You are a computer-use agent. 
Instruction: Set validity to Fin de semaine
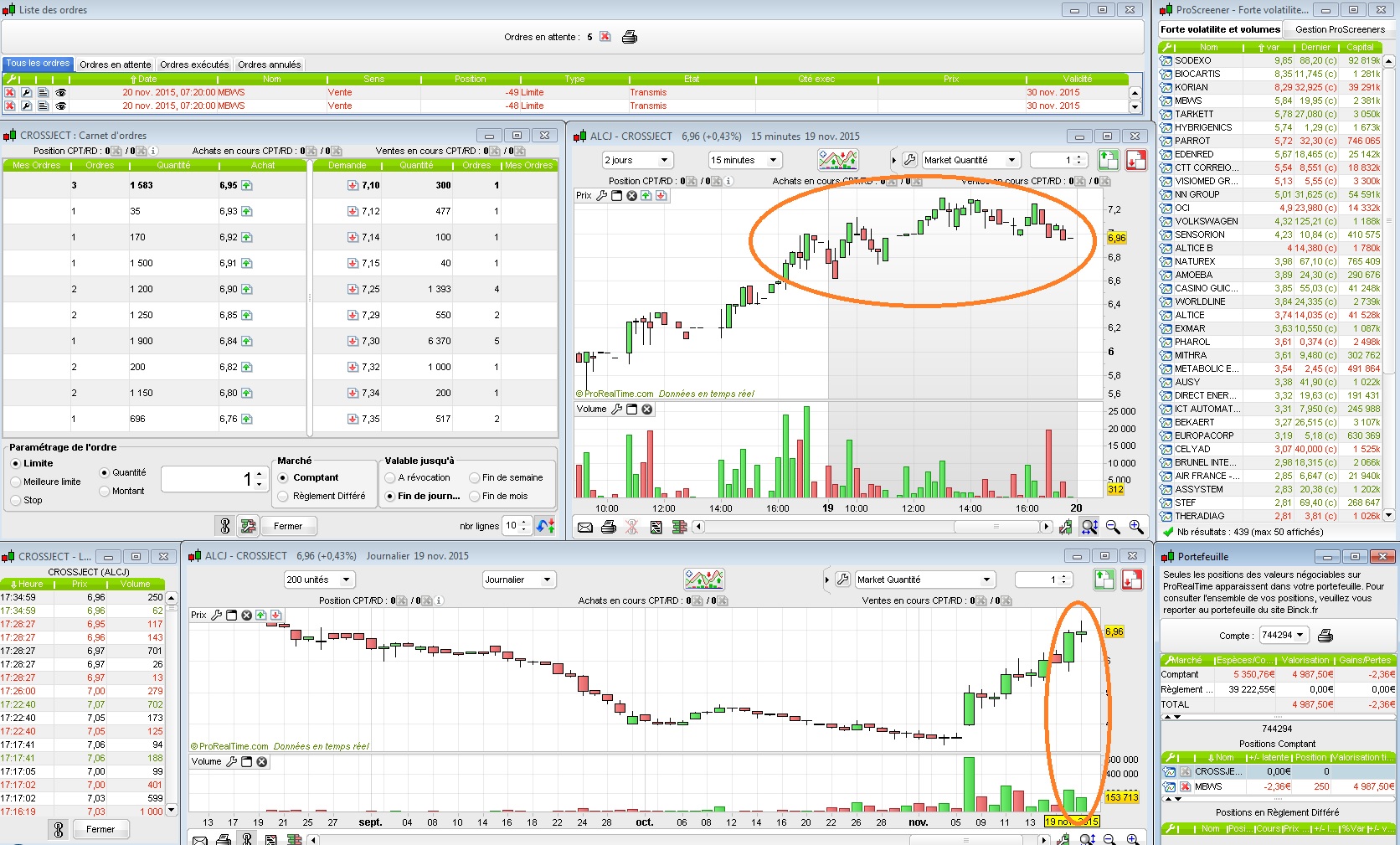475,477
